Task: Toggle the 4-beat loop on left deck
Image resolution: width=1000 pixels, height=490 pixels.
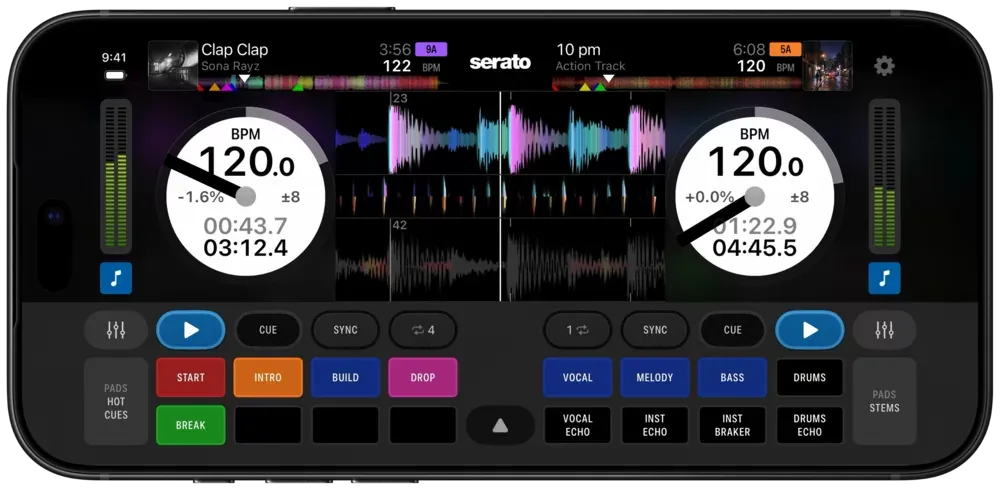Action: [x=423, y=330]
